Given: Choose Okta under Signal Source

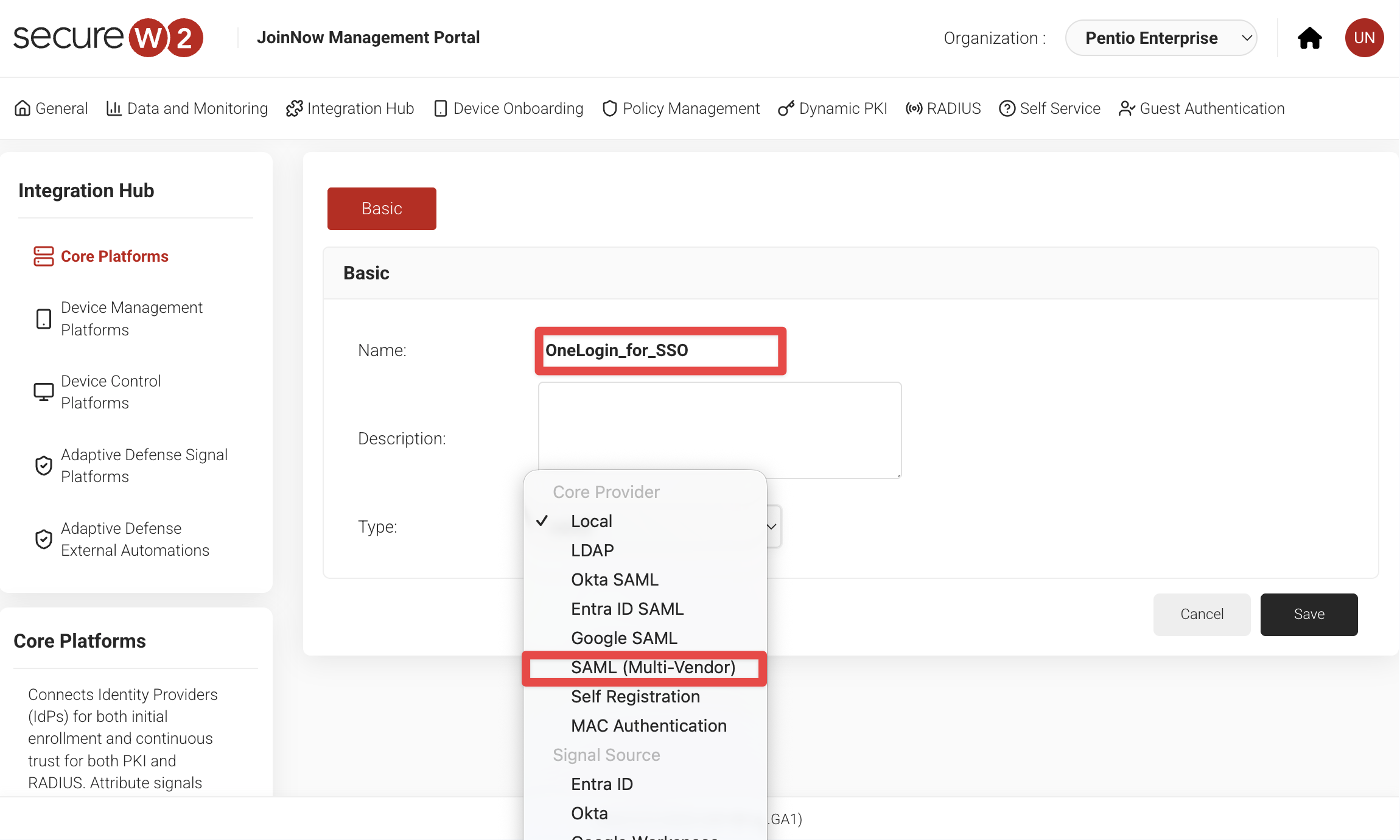Looking at the screenshot, I should (x=645, y=813).
